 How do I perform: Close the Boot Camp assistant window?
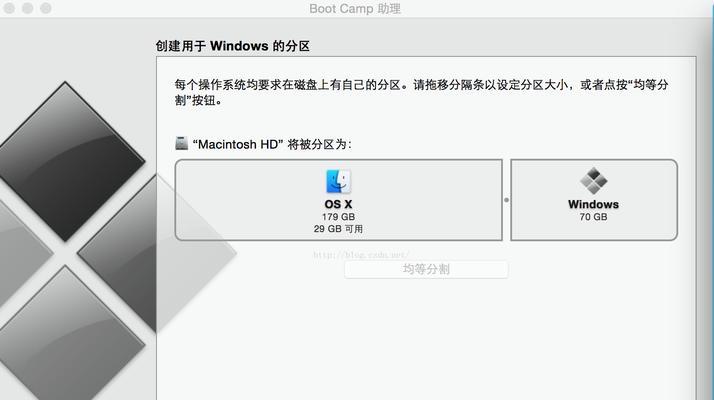point(9,8)
